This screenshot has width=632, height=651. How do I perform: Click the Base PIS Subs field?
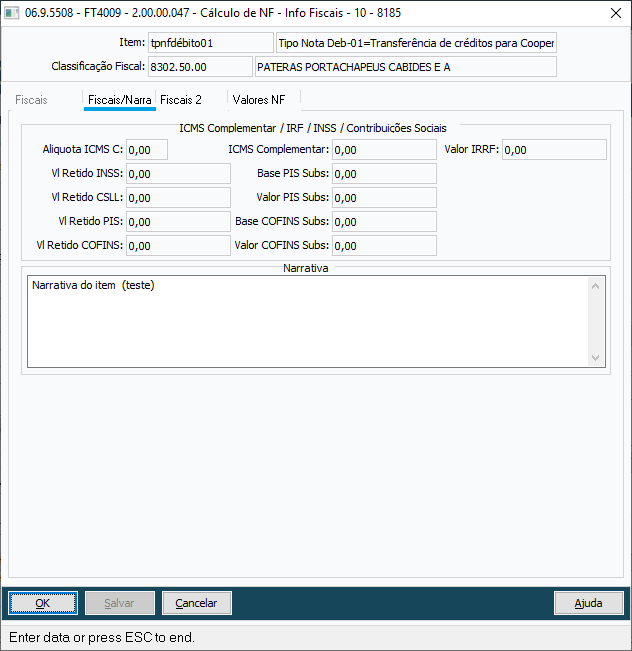(384, 174)
